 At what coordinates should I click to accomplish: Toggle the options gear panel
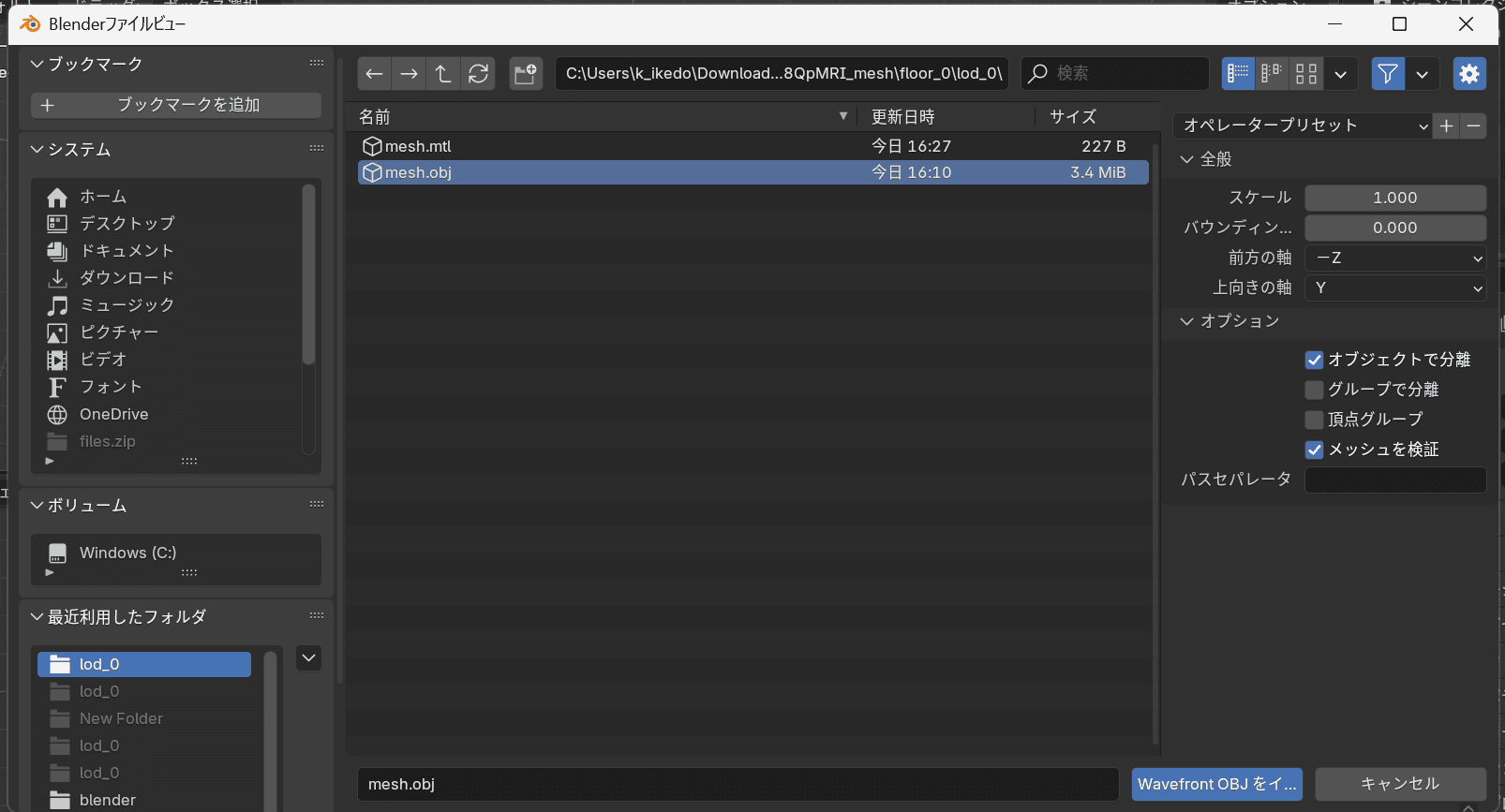[1468, 74]
